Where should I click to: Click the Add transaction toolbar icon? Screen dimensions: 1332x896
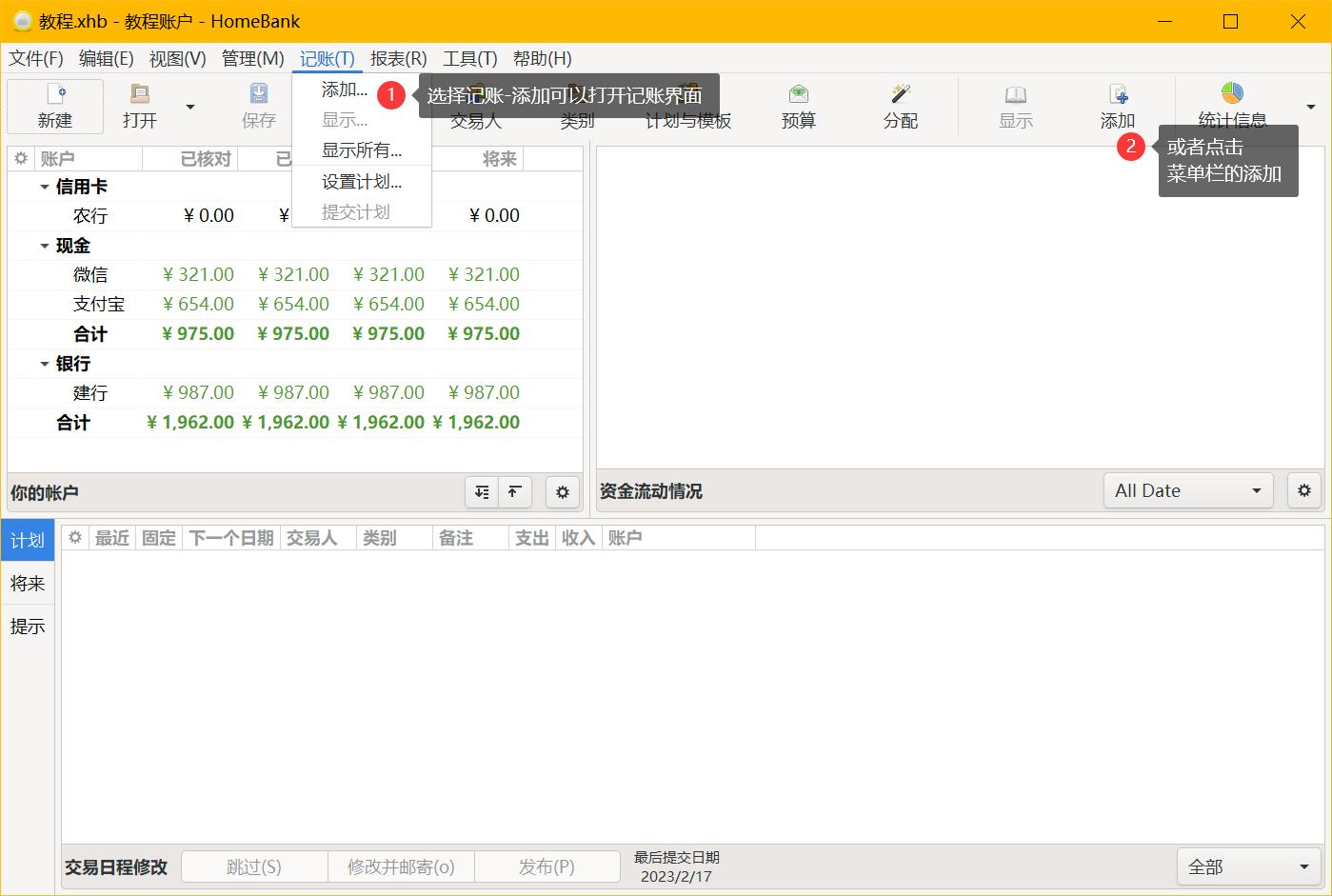coord(1118,94)
